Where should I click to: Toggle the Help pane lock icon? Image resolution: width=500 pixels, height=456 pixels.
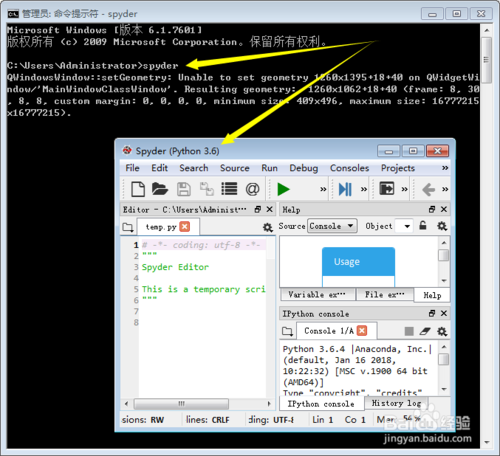(423, 226)
